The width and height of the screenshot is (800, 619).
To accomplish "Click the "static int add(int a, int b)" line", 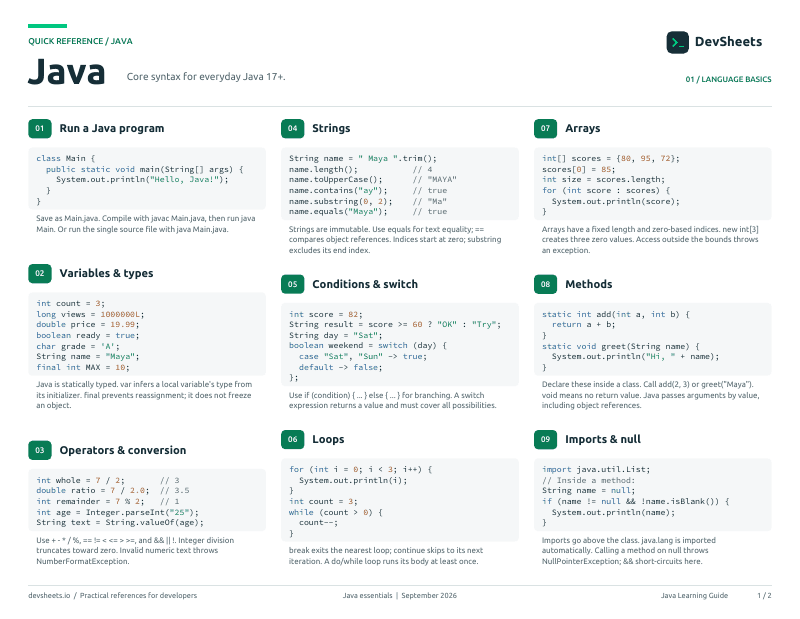I will click(x=615, y=314).
